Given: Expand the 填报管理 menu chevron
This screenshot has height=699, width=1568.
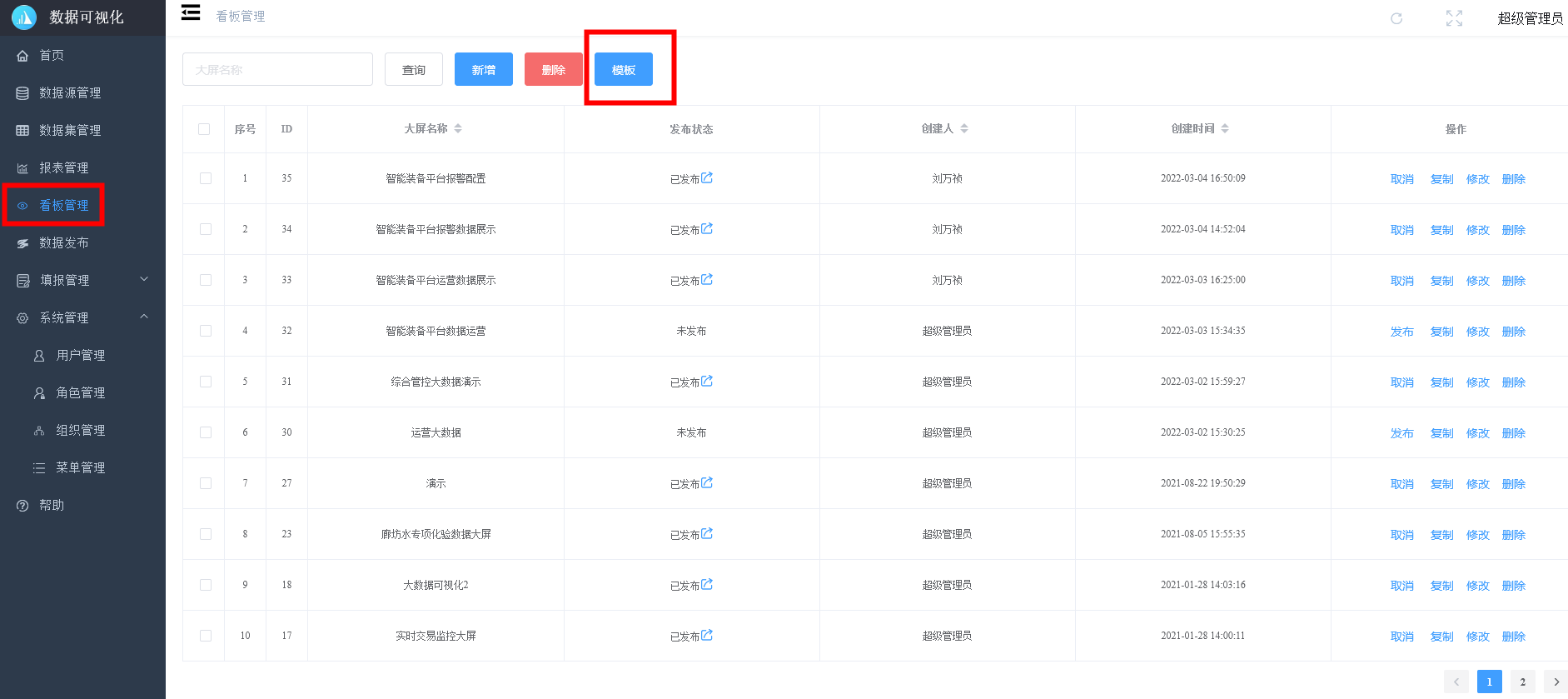Looking at the screenshot, I should pyautogui.click(x=144, y=279).
